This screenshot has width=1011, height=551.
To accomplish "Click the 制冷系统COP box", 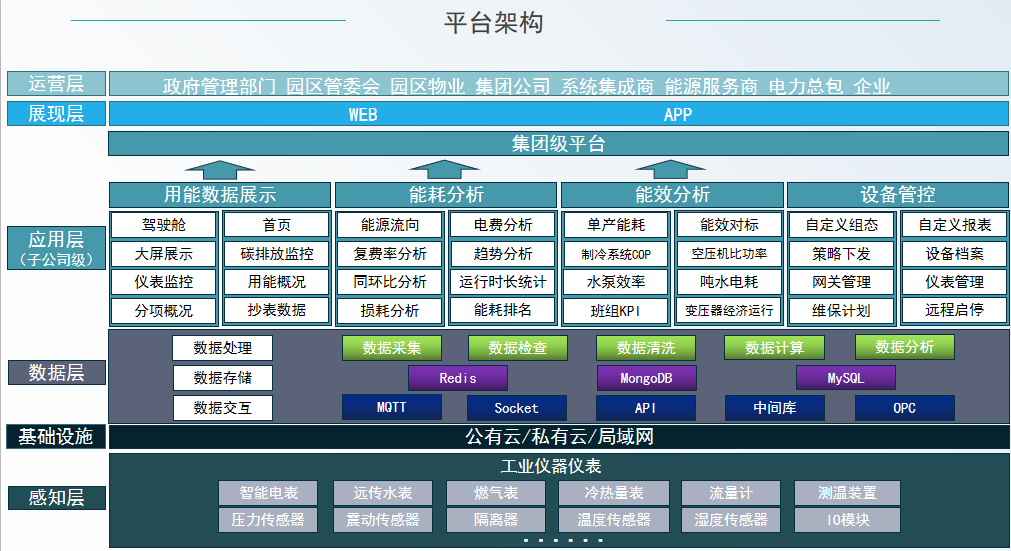I will coord(615,254).
